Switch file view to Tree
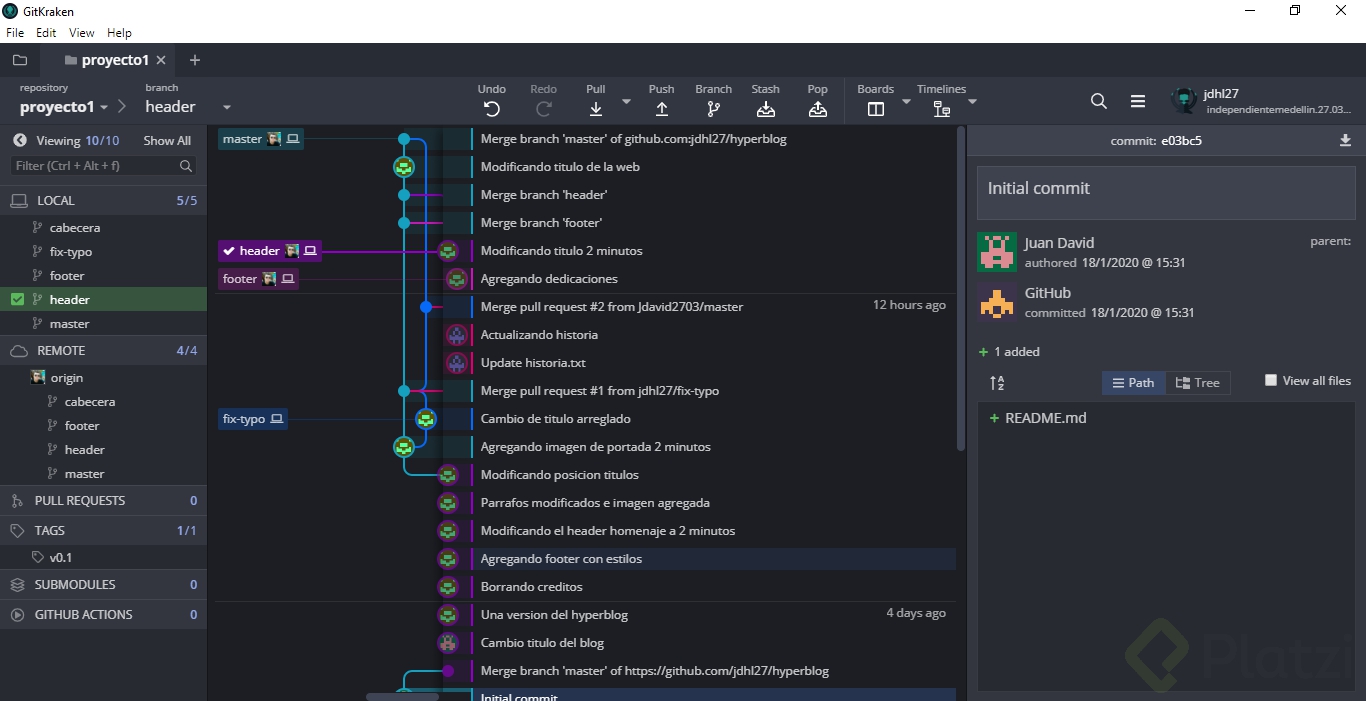 click(x=1197, y=383)
